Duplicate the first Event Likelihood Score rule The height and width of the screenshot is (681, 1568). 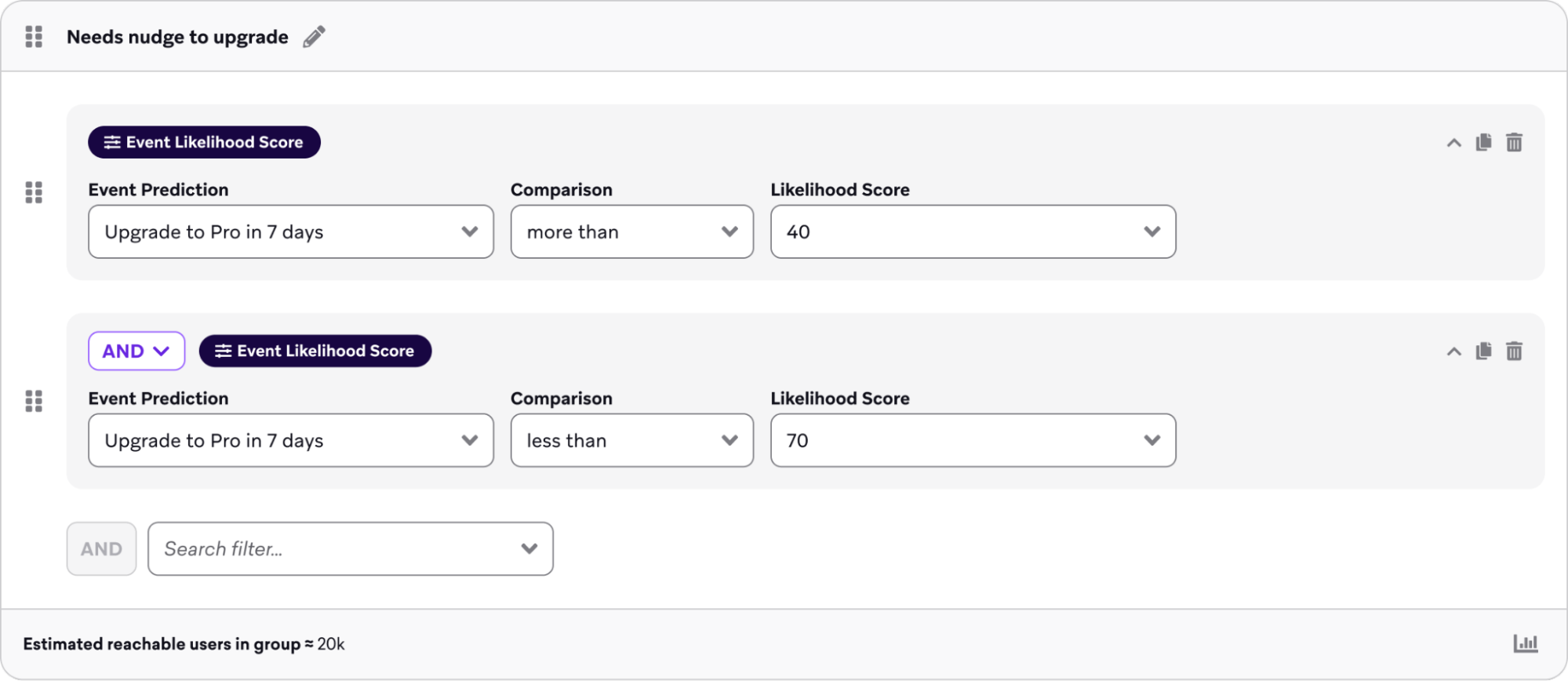pyautogui.click(x=1483, y=142)
